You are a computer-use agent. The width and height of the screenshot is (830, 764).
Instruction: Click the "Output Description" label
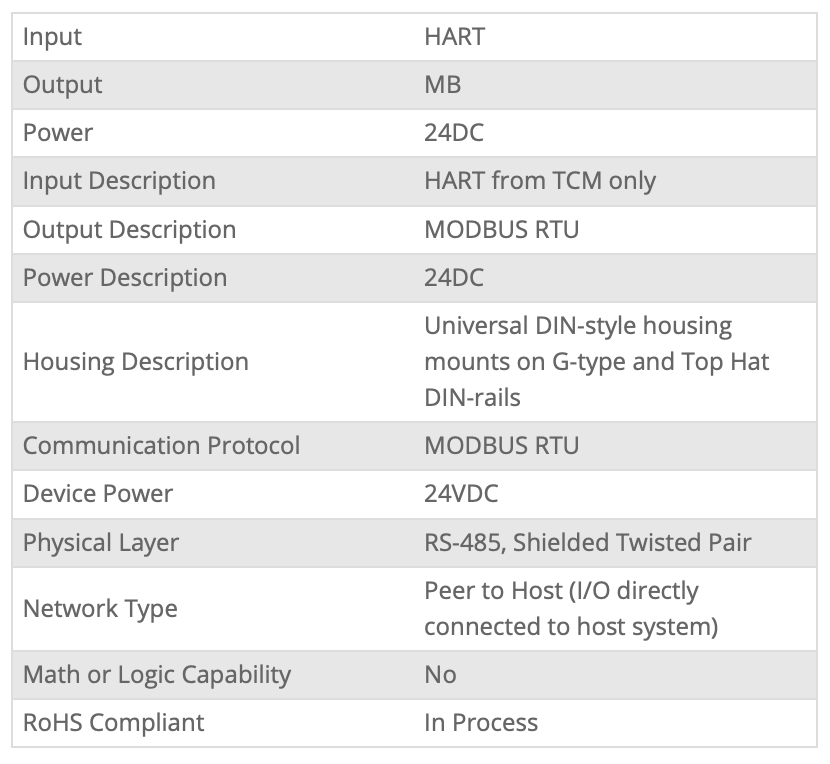129,229
